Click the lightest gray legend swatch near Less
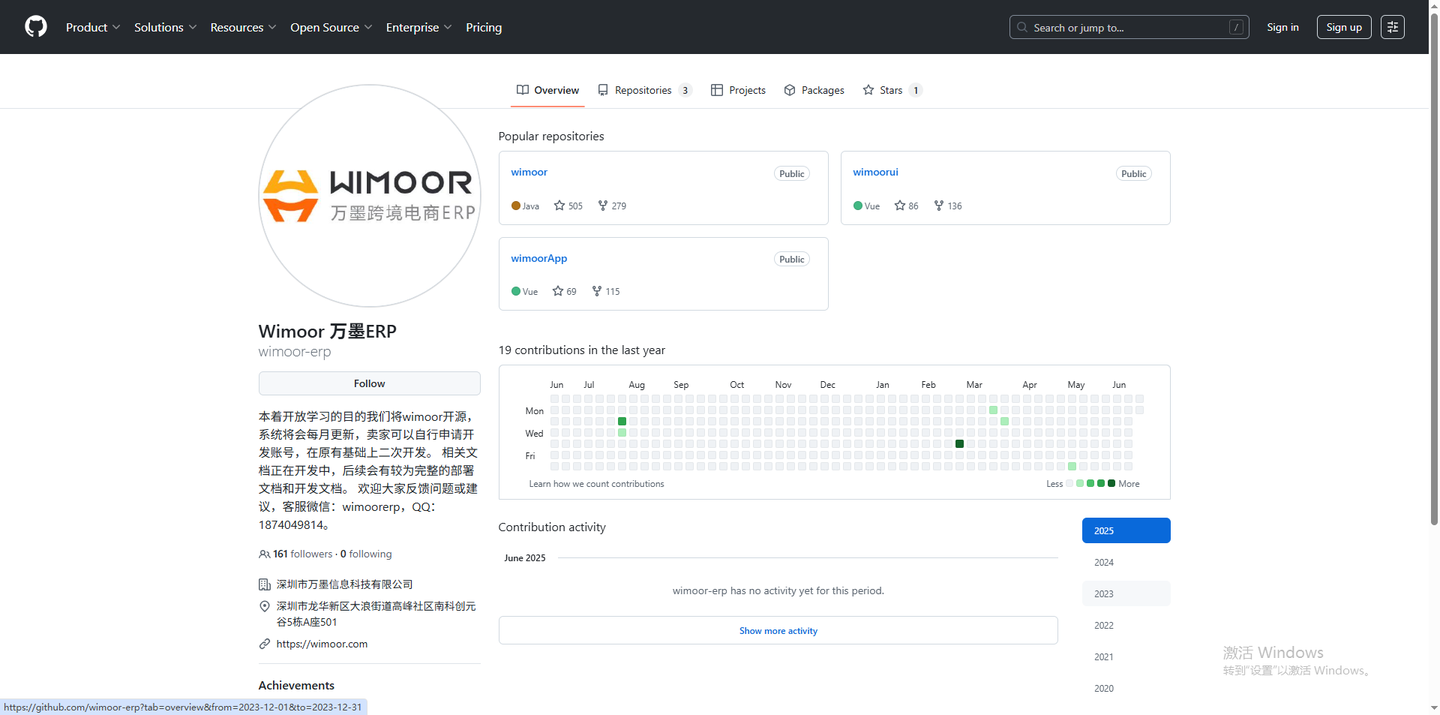This screenshot has width=1440, height=715. [x=1069, y=484]
